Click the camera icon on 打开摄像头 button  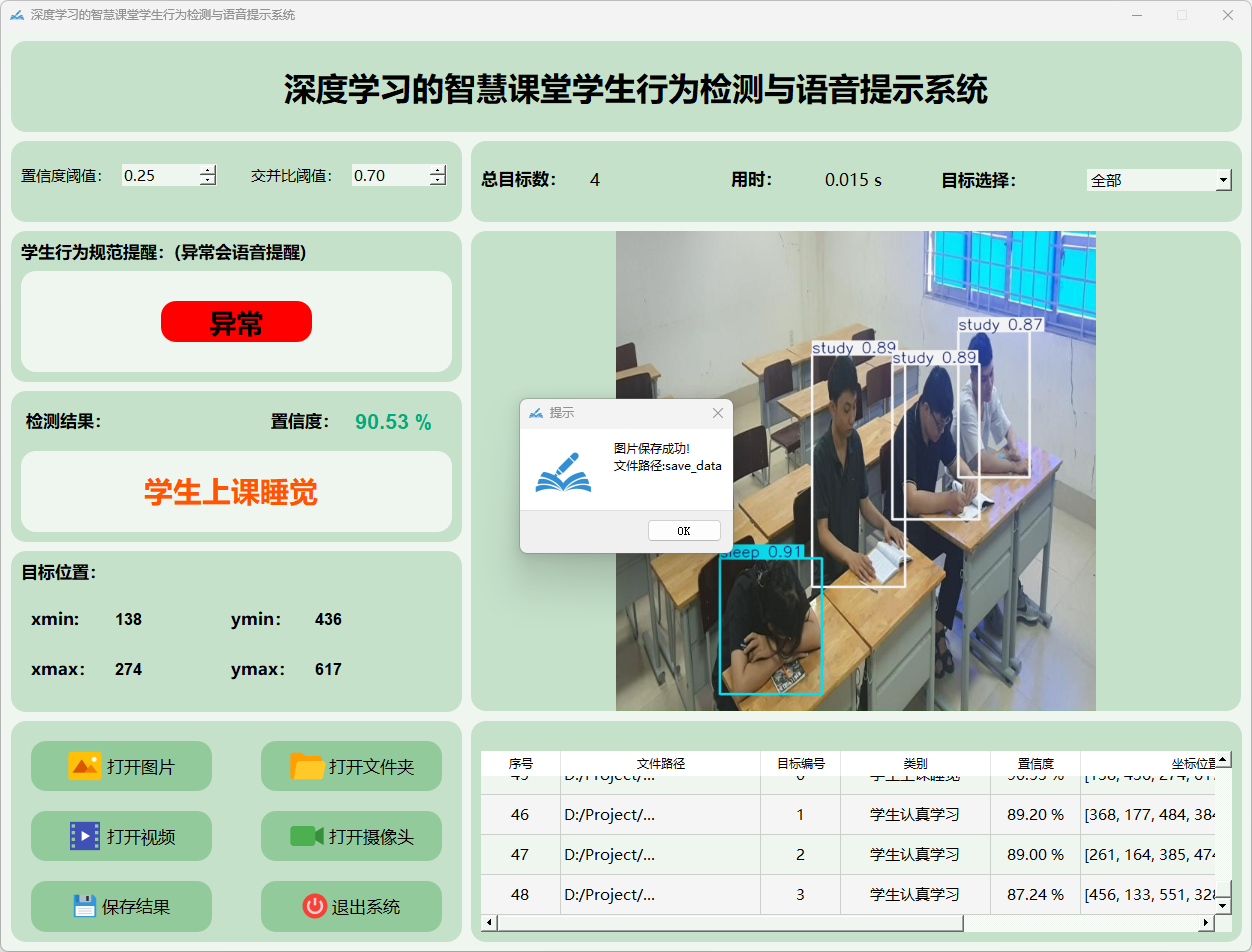(307, 836)
